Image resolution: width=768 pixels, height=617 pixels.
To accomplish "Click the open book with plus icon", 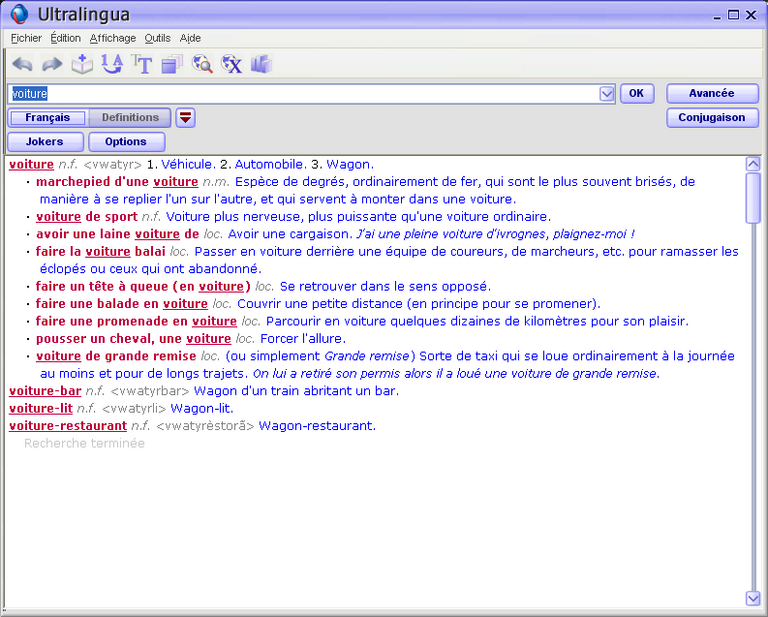I will pyautogui.click(x=82, y=64).
